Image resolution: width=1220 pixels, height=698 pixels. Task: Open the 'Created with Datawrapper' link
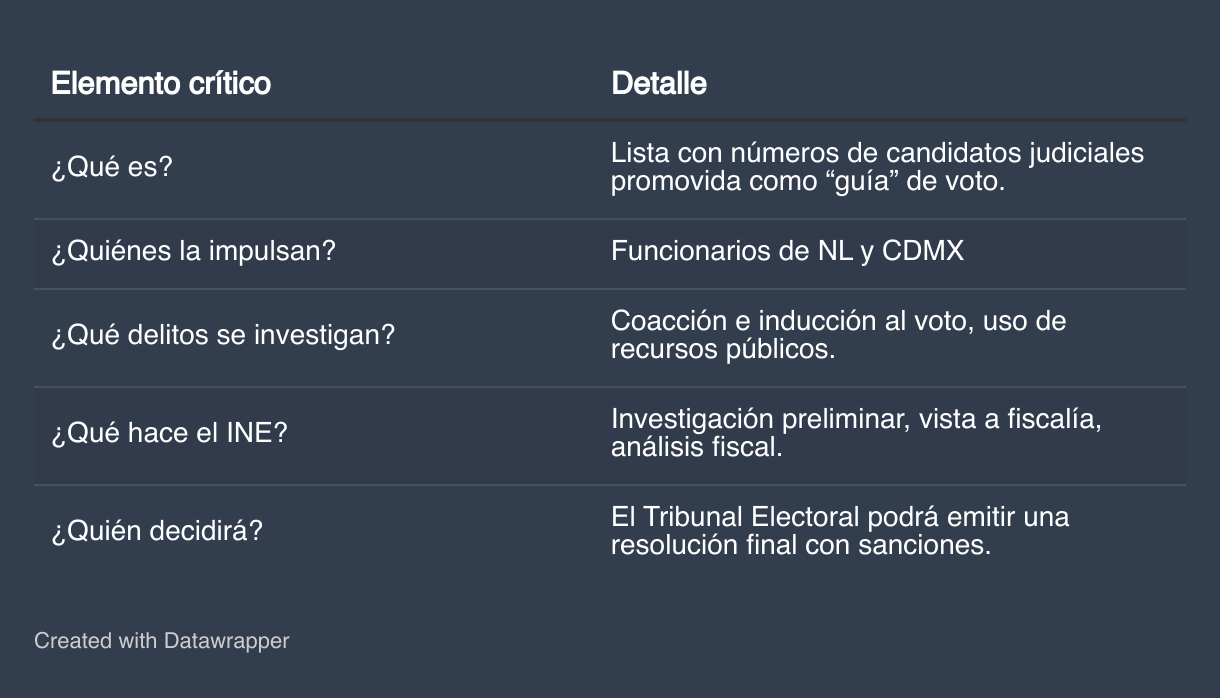point(162,640)
